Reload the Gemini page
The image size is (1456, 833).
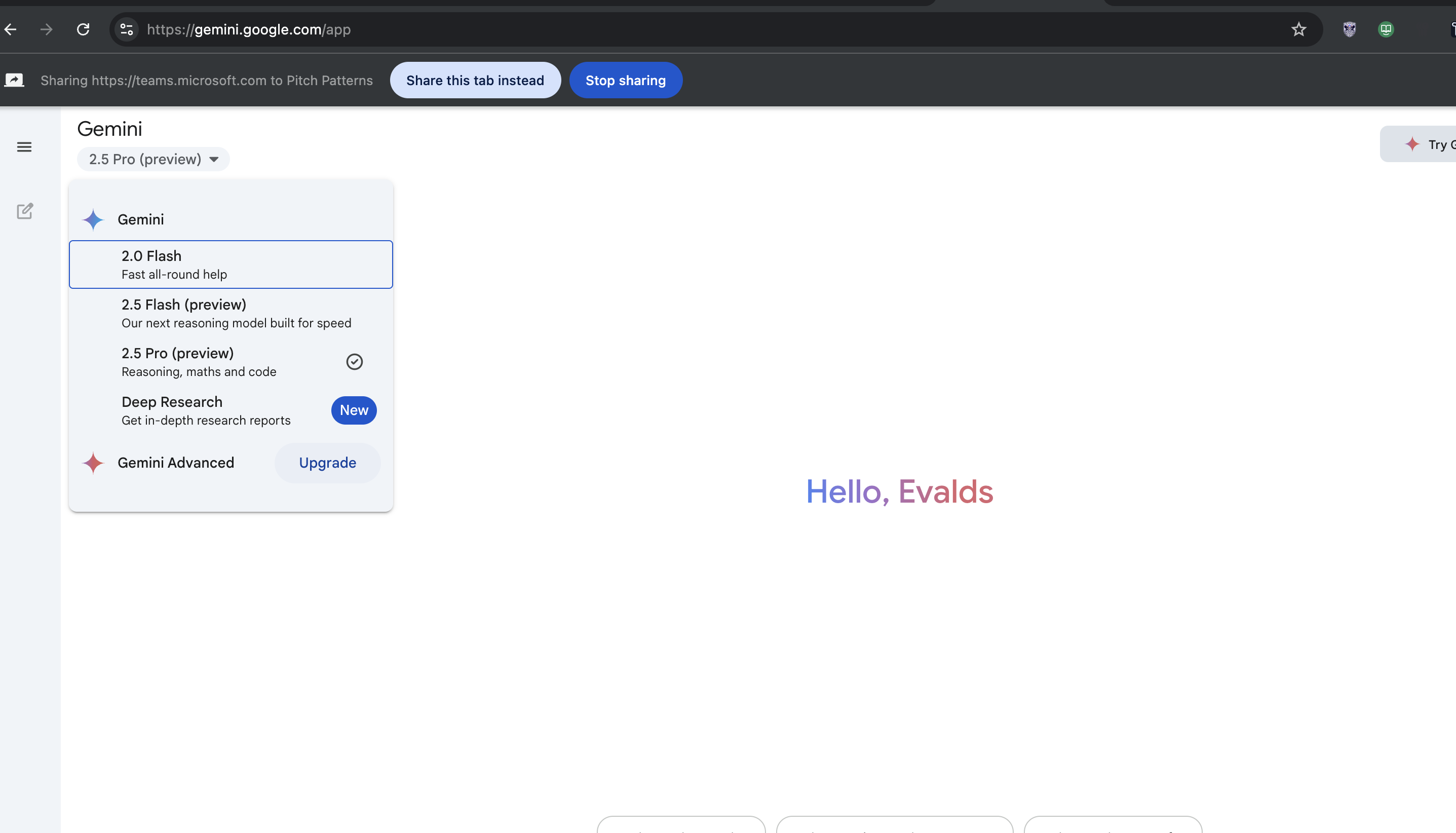pos(84,29)
